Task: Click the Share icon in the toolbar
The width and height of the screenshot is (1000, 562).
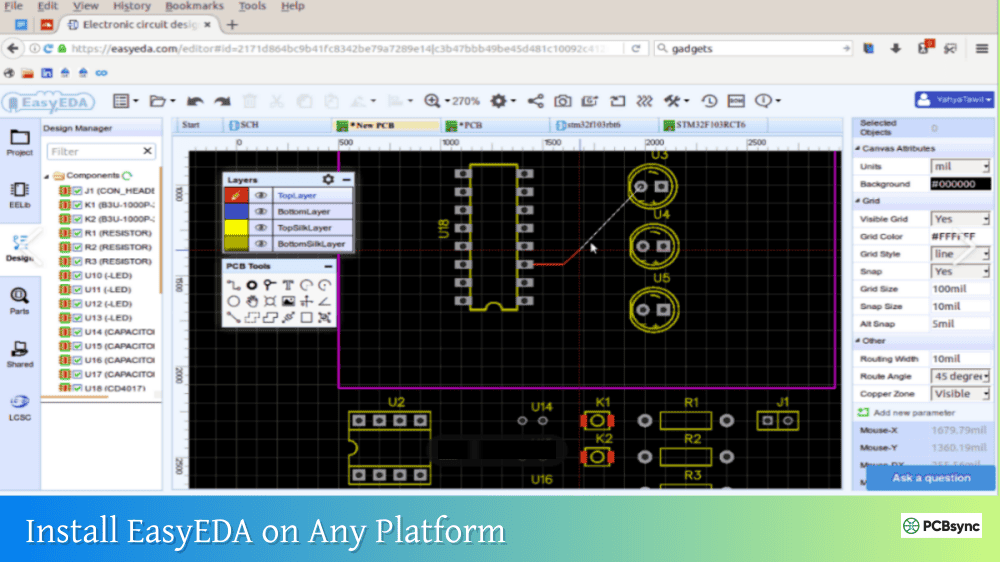Action: [535, 101]
